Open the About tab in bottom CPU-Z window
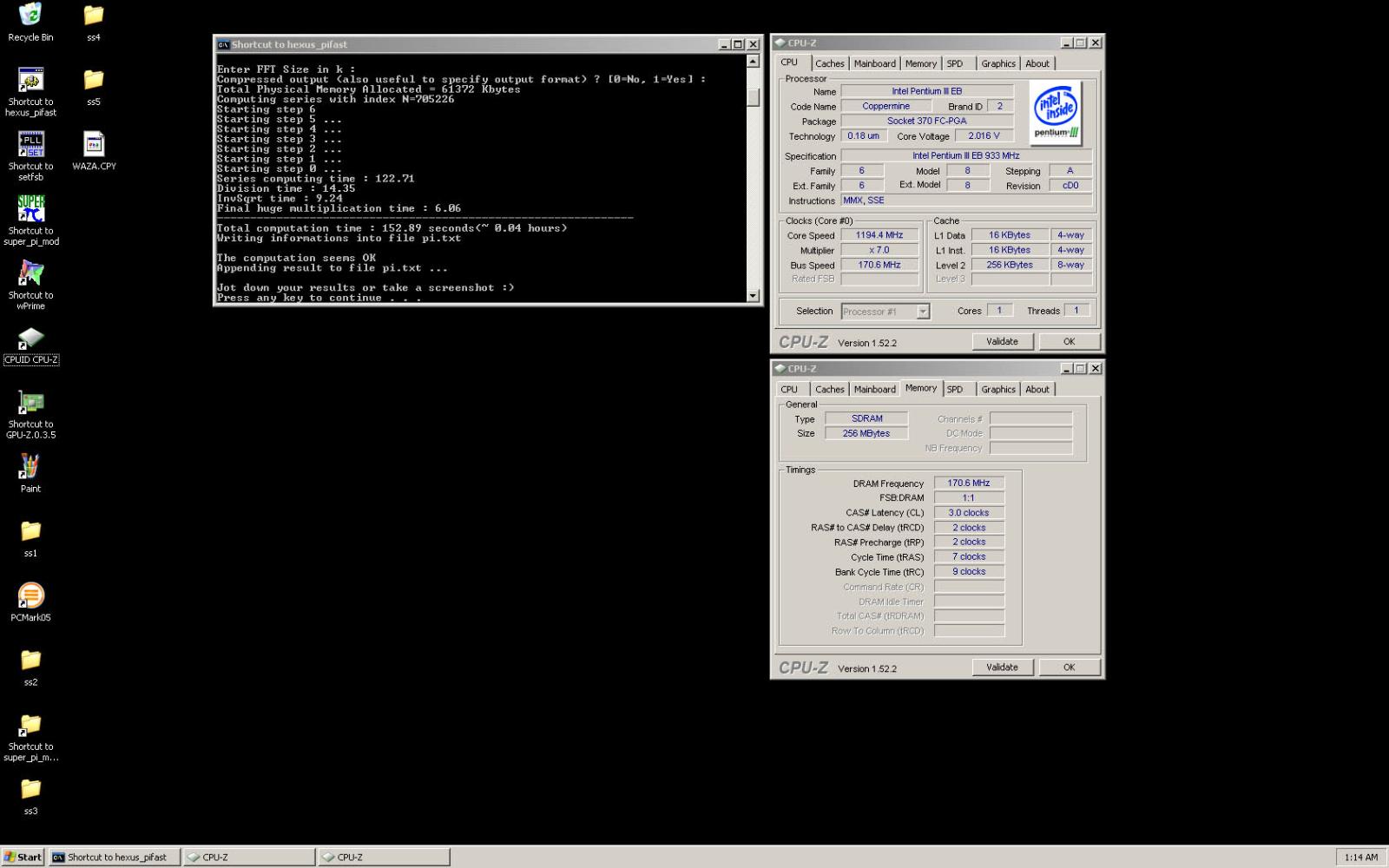 [x=1037, y=390]
